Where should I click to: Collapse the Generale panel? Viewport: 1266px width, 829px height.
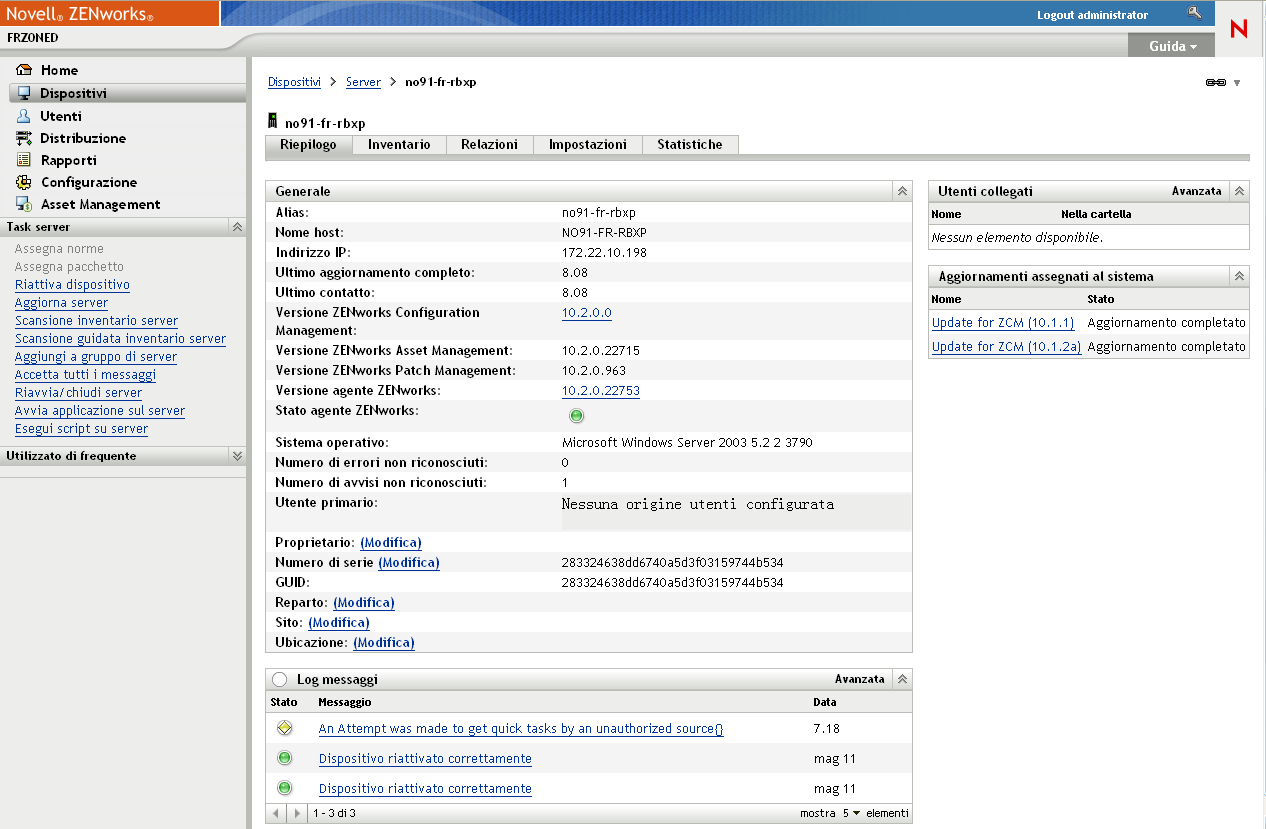coord(901,191)
